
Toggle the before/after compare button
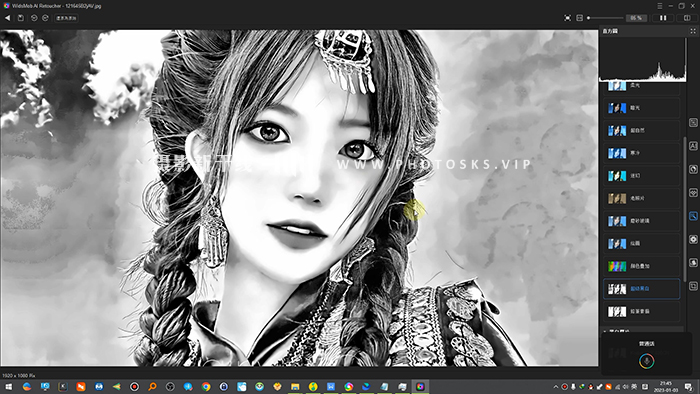(663, 18)
